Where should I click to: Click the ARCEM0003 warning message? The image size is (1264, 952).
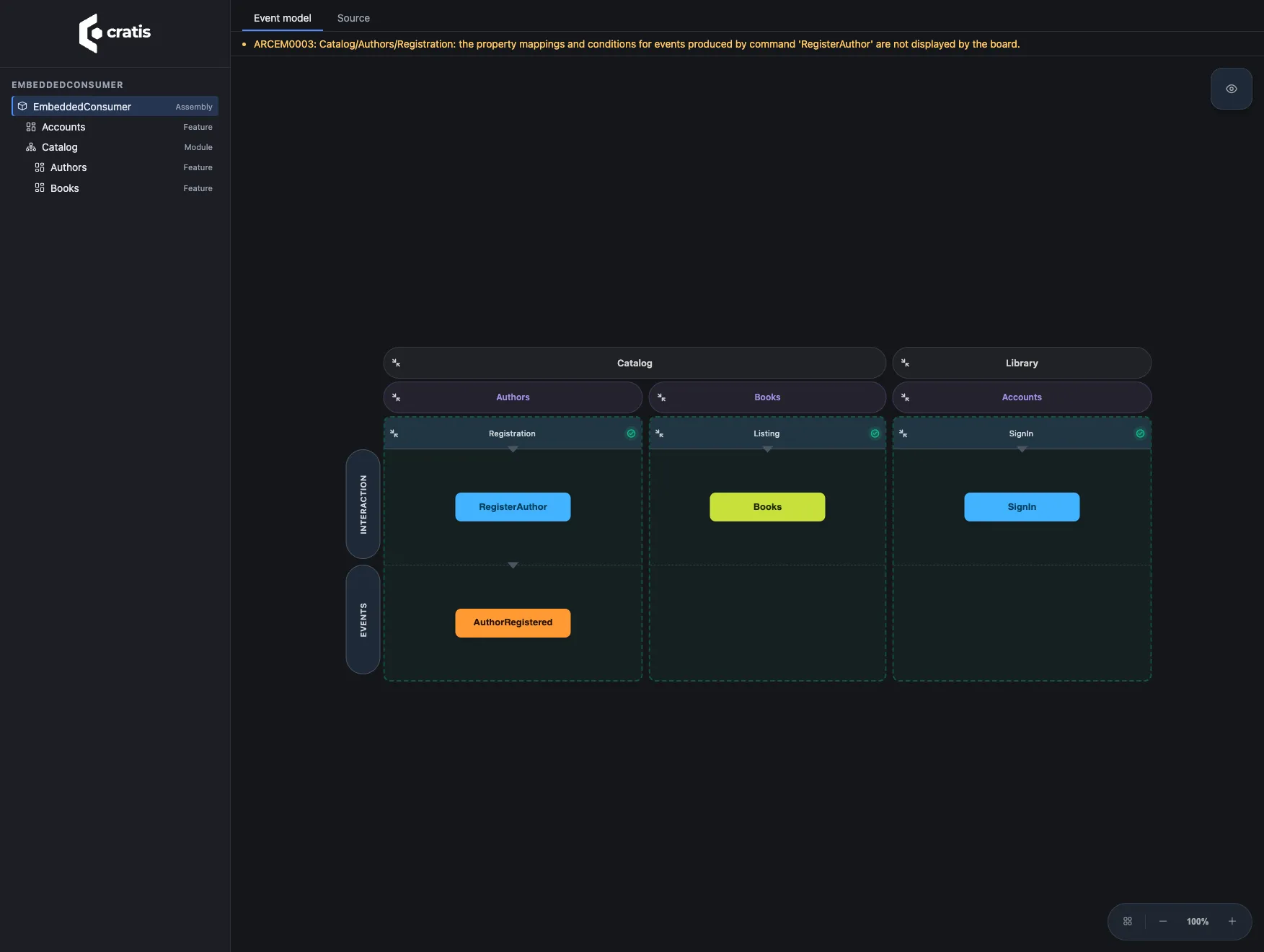point(637,44)
